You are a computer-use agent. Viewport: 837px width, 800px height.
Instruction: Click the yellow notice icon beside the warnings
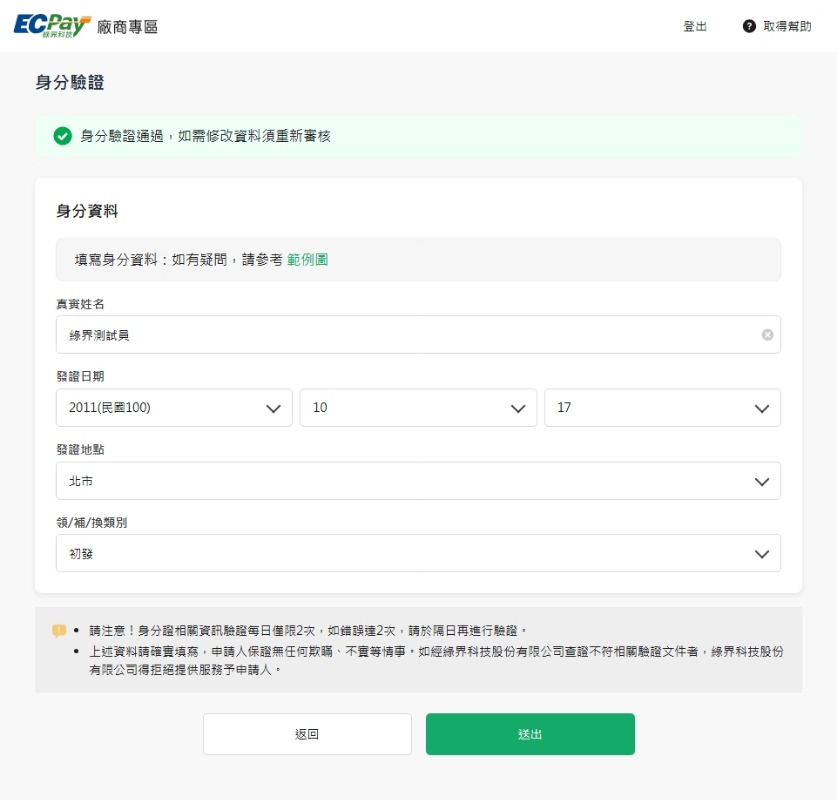click(59, 631)
